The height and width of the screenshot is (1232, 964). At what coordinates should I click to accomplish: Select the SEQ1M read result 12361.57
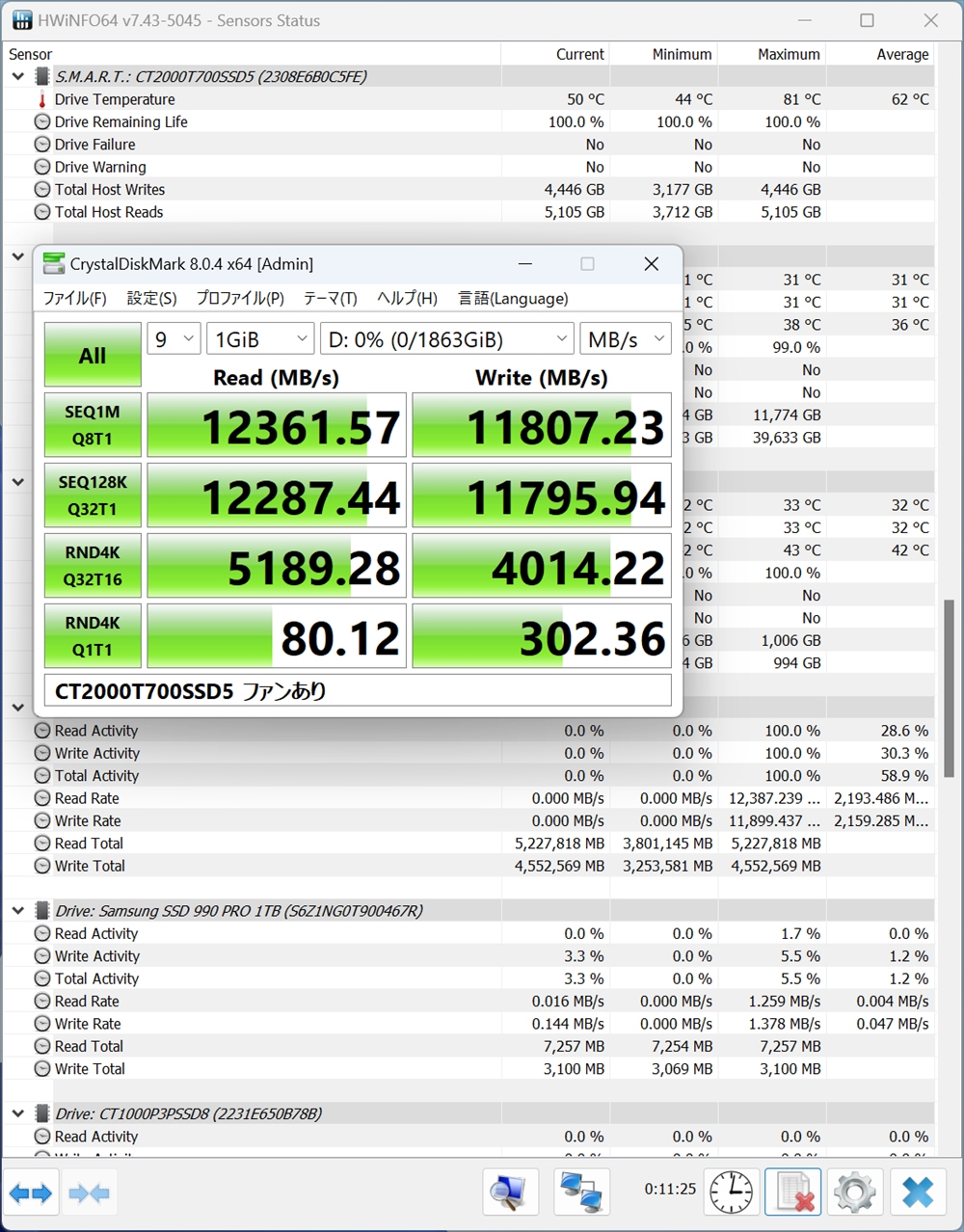pos(277,425)
